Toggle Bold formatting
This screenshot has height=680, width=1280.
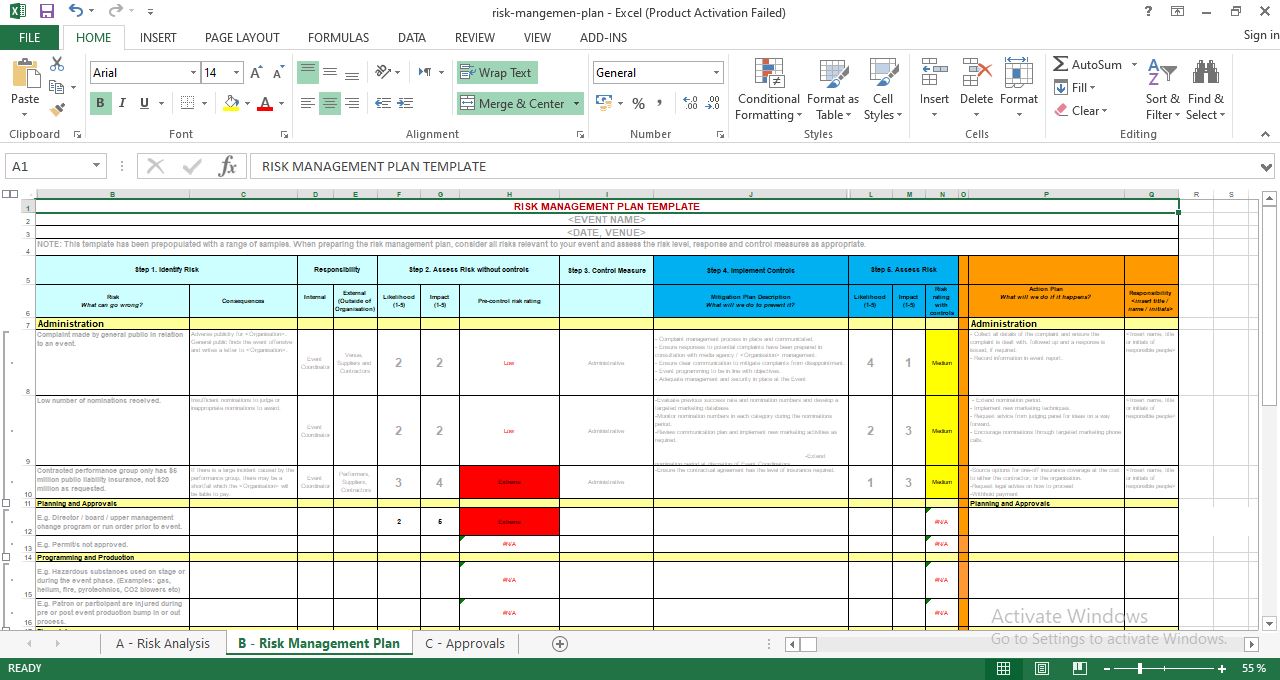100,103
